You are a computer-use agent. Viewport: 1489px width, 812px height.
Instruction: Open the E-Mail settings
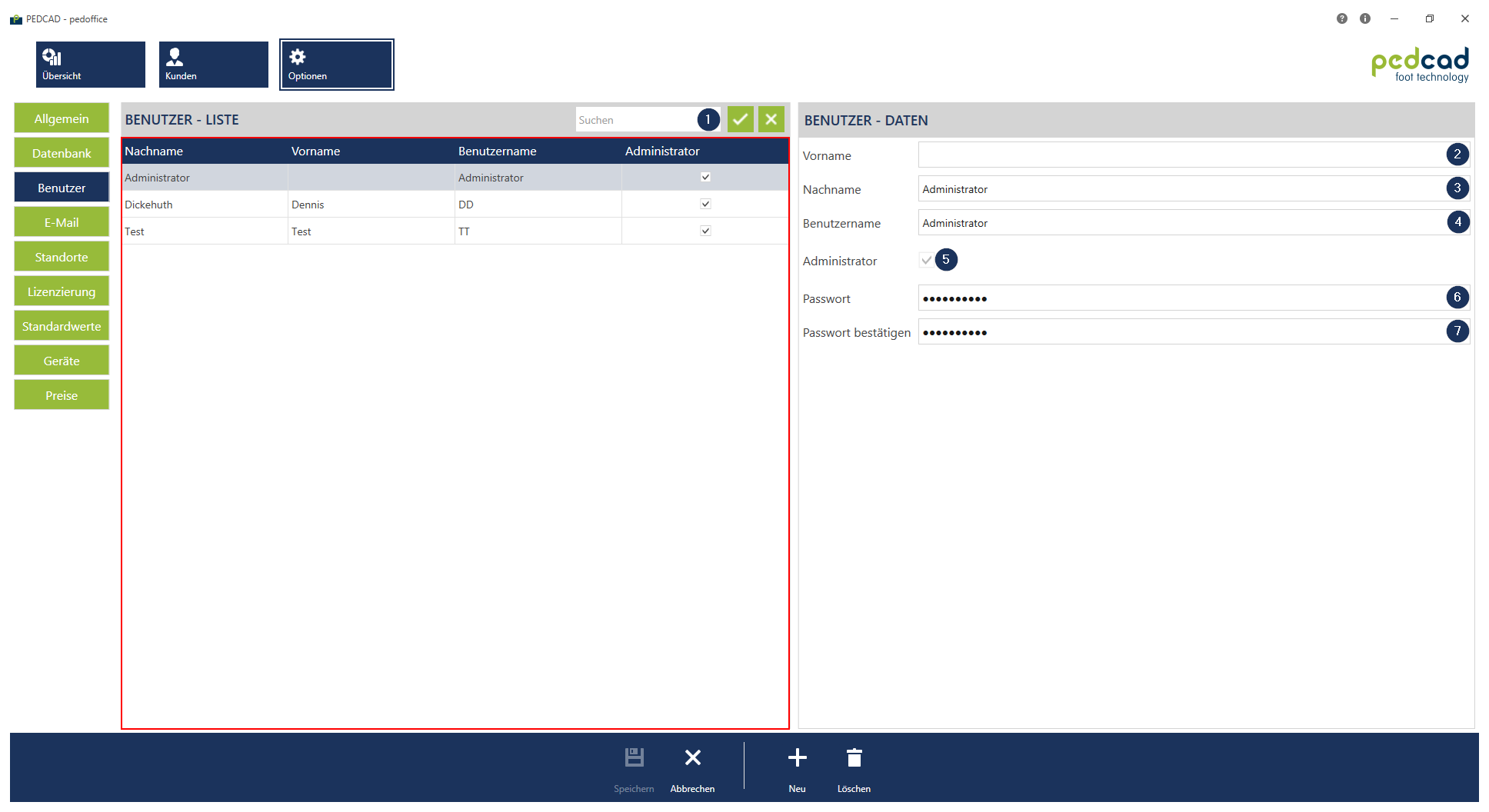click(x=62, y=222)
